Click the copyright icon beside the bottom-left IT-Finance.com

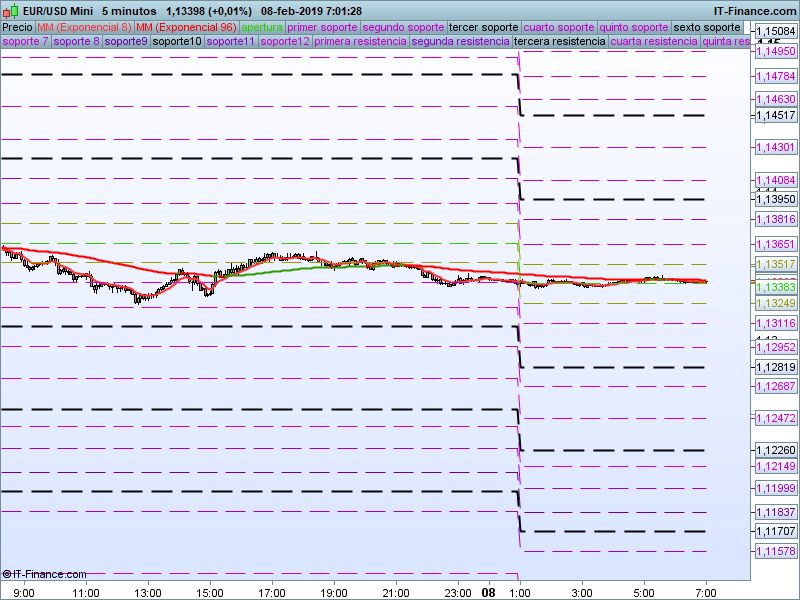[x=7, y=574]
